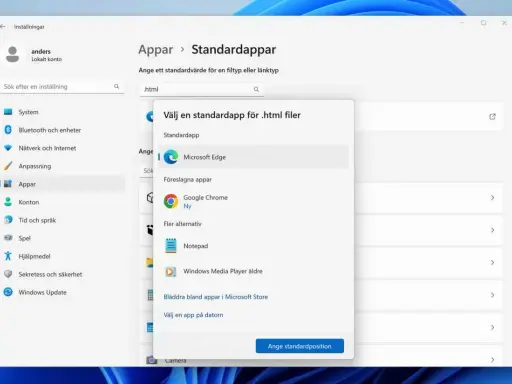Viewport: 512px width, 384px height.
Task: Click the Sekretess shield icon
Action: 8,274
